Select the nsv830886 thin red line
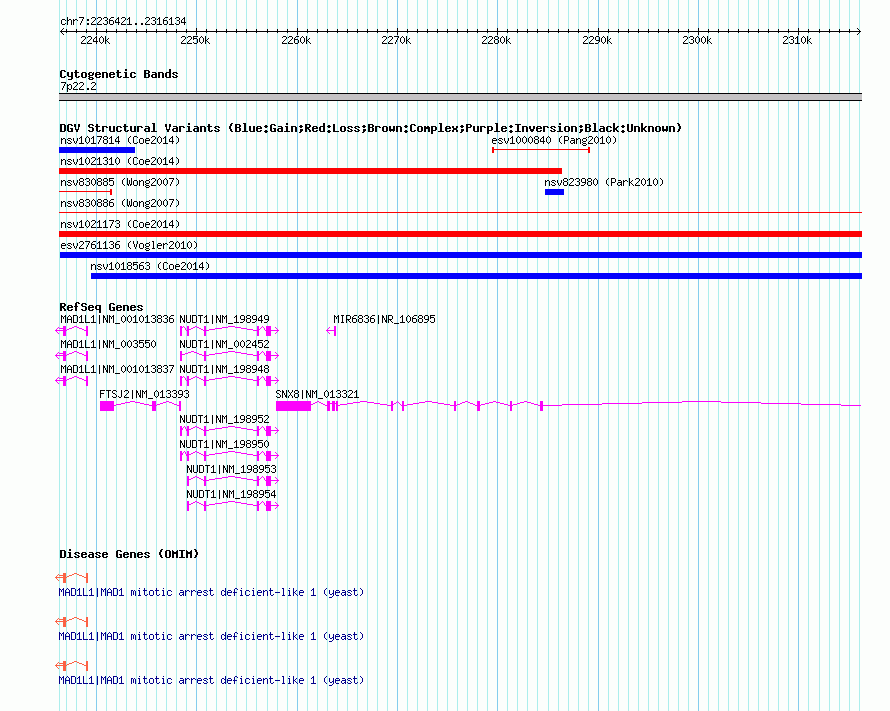Viewport: 890px width, 711px height. point(460,213)
